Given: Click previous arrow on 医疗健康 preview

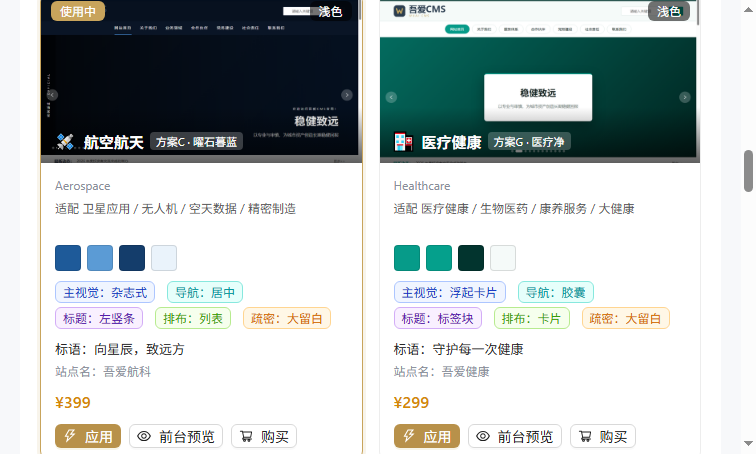Looking at the screenshot, I should pyautogui.click(x=392, y=97).
